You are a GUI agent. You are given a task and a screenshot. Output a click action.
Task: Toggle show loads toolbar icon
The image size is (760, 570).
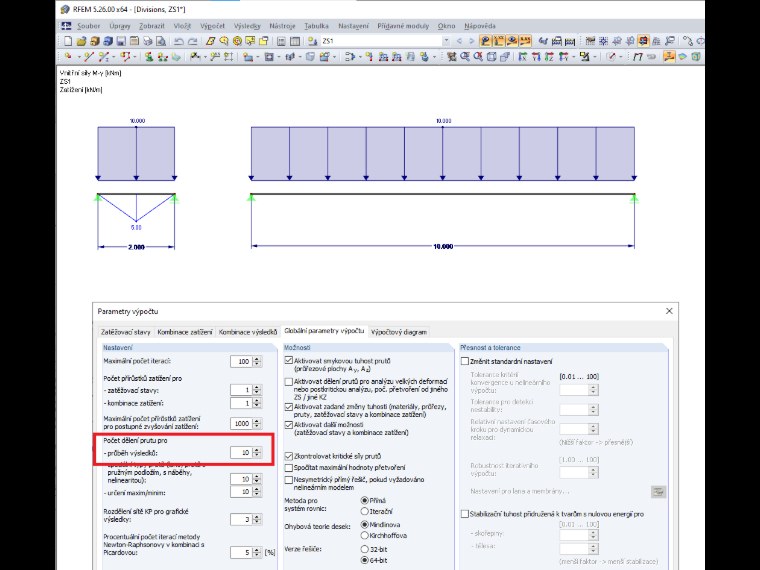pos(485,41)
